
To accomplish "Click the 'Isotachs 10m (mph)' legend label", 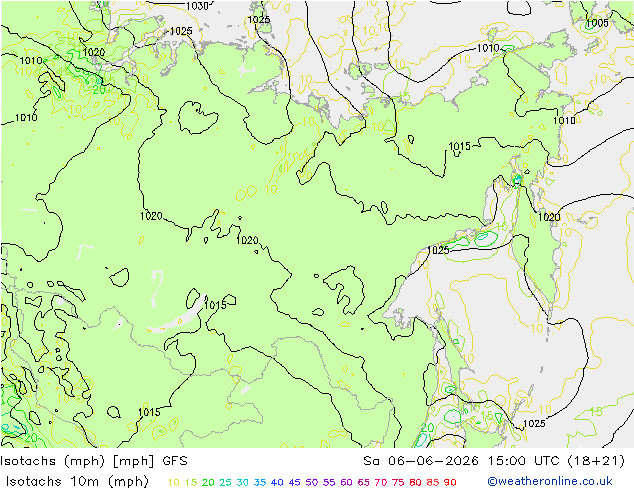I will (77, 481).
